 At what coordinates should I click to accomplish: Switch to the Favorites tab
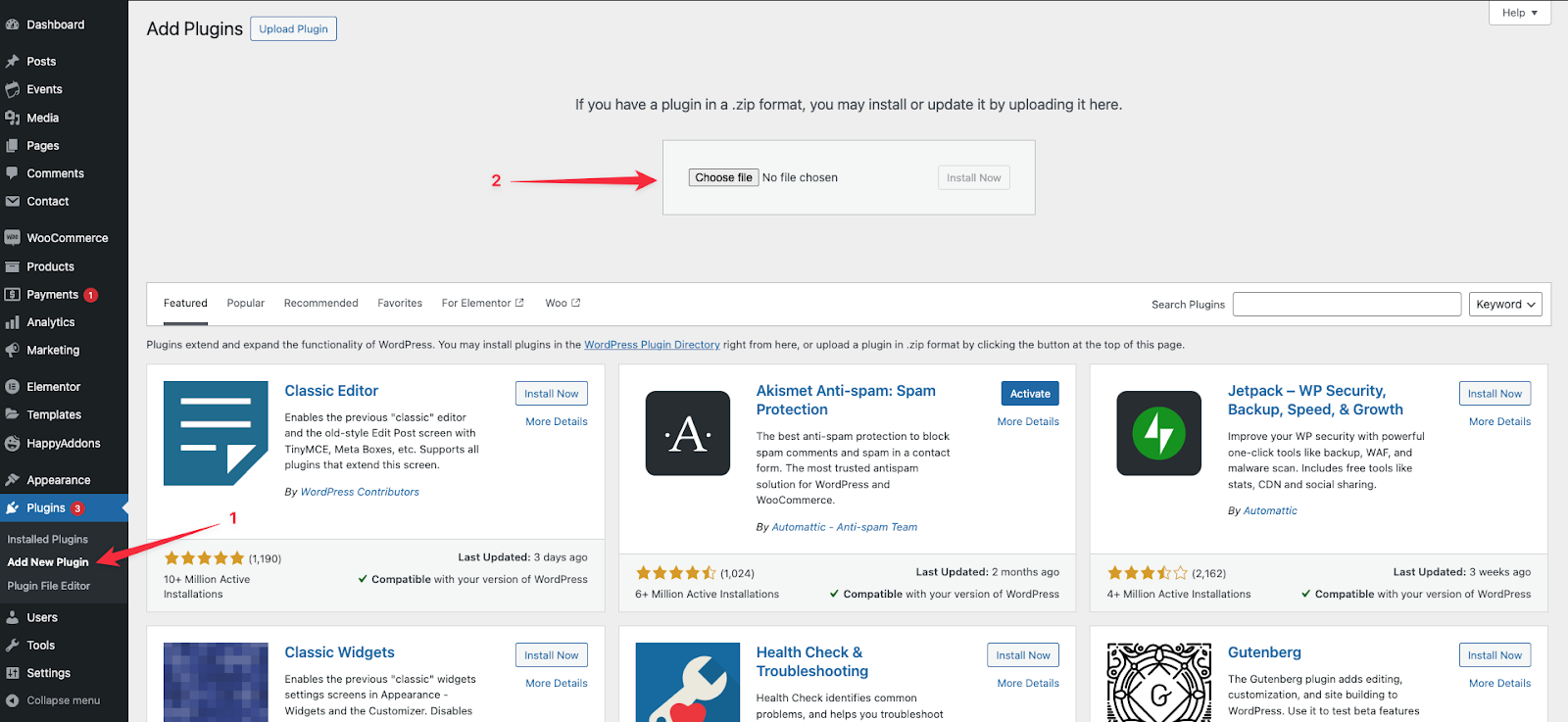pos(400,304)
